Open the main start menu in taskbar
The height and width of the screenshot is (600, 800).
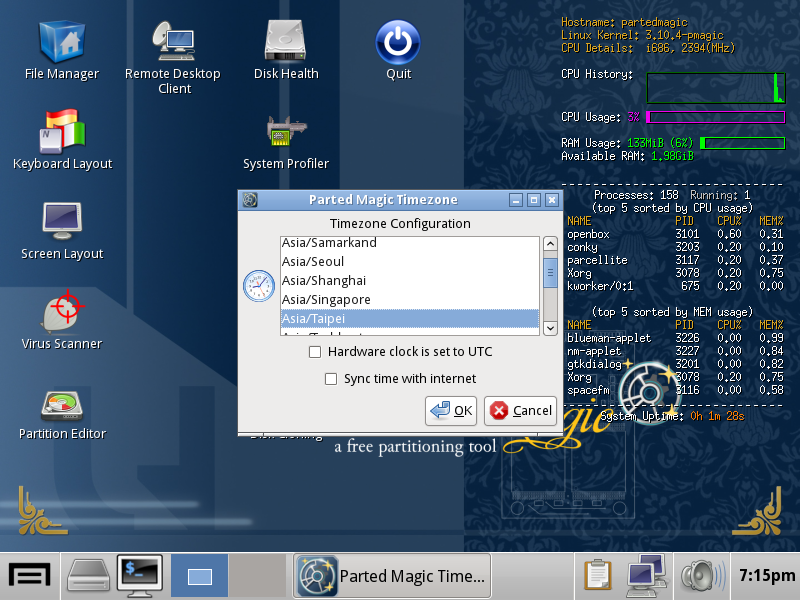(x=30, y=575)
